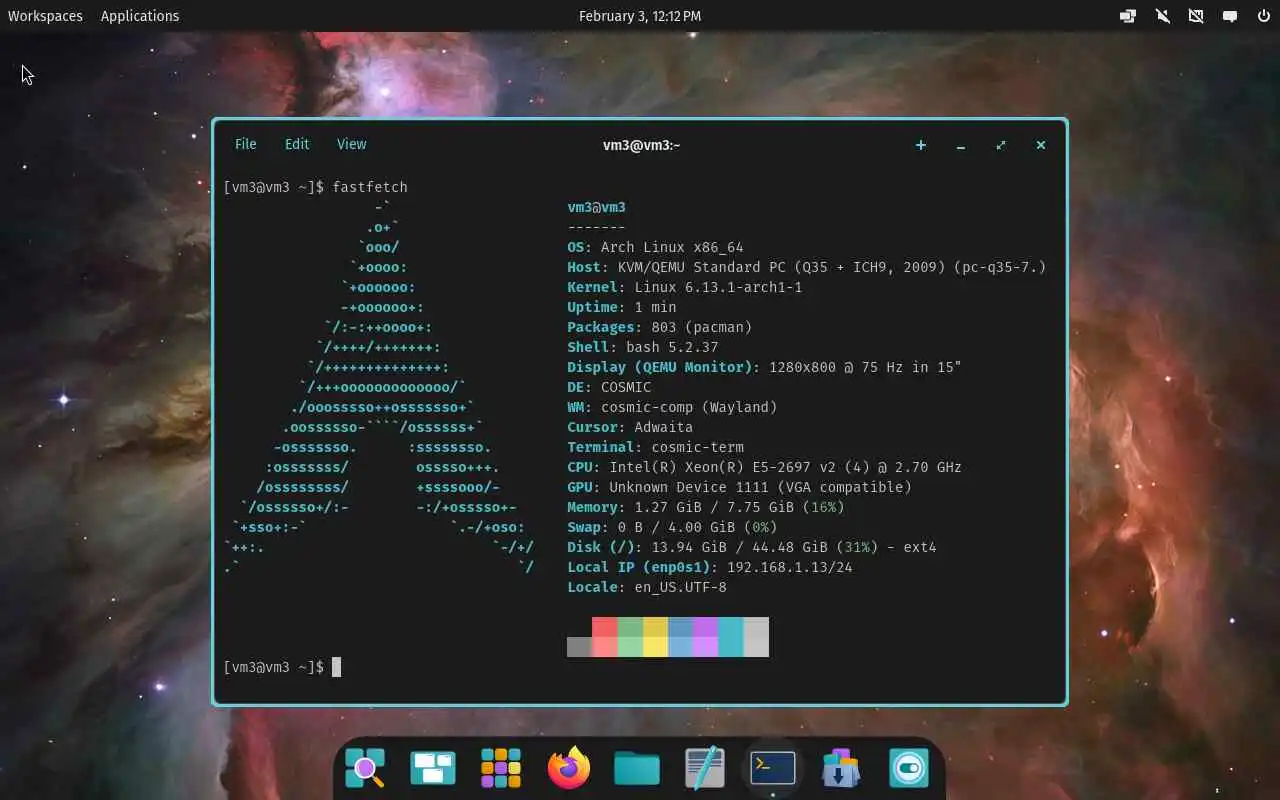
Task: Open Workspaces from the top panel
Action: [45, 16]
